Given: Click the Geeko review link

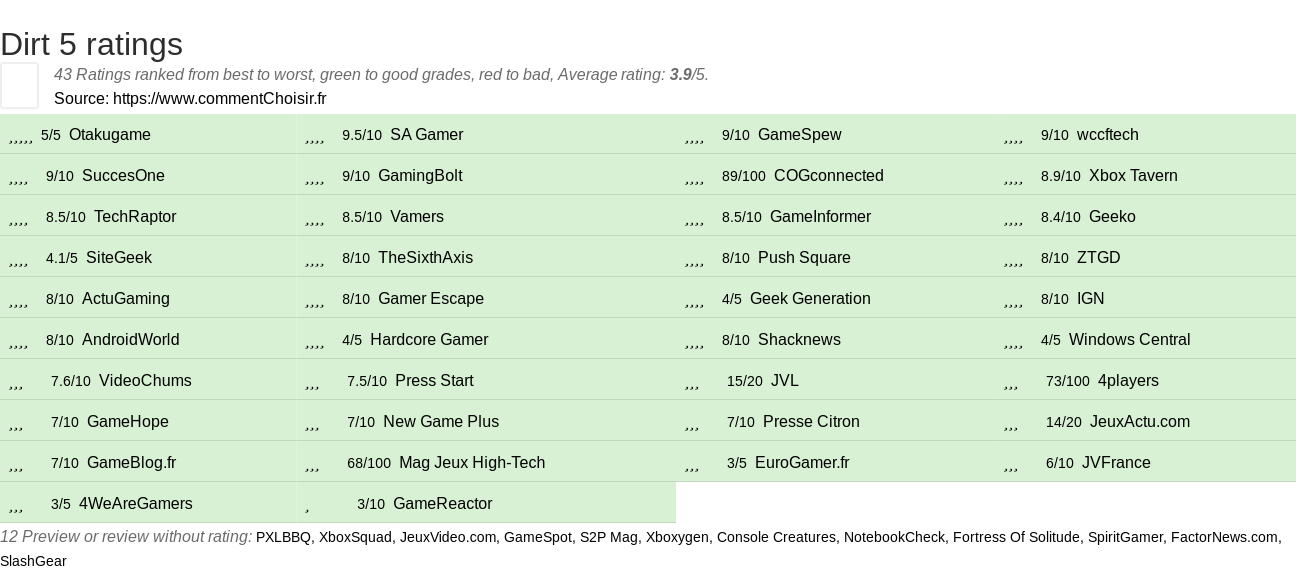Looking at the screenshot, I should 1112,217.
